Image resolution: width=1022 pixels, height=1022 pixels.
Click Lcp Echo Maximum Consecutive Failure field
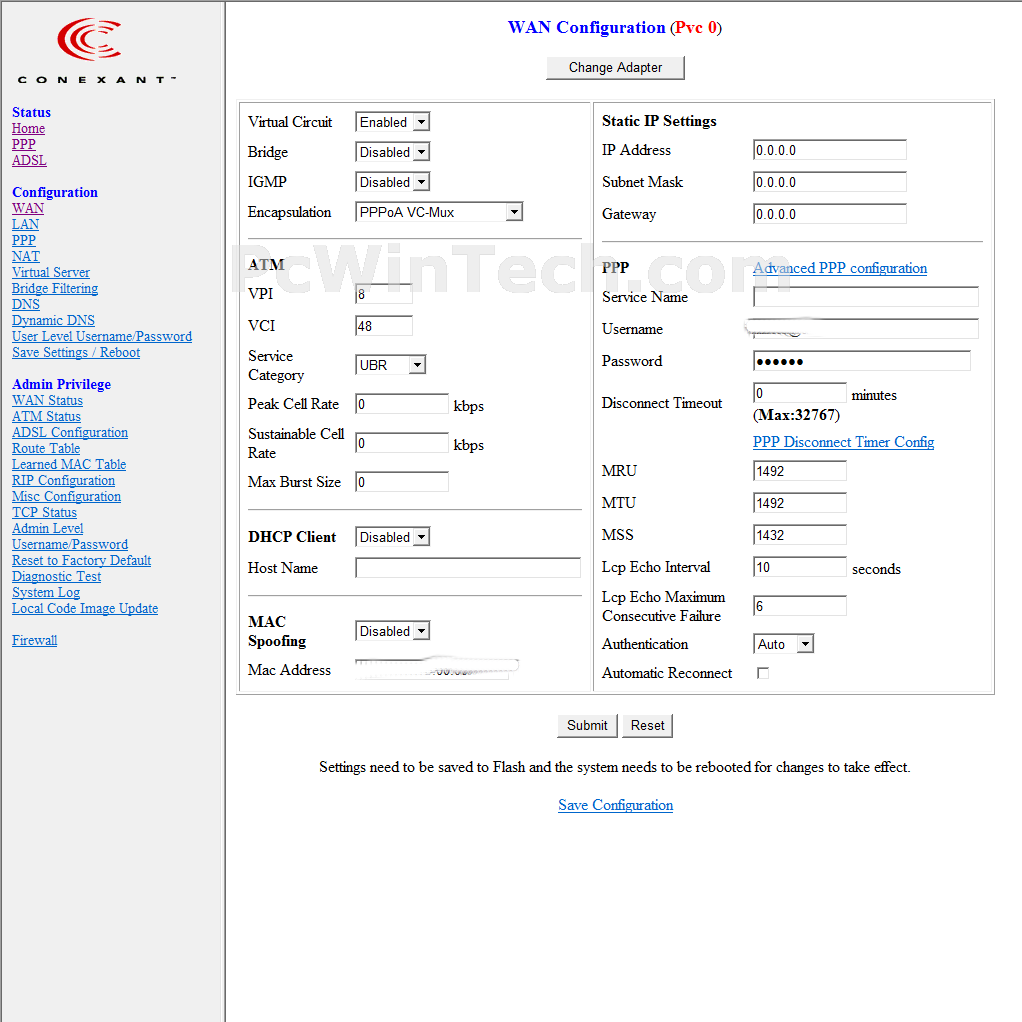click(x=800, y=606)
